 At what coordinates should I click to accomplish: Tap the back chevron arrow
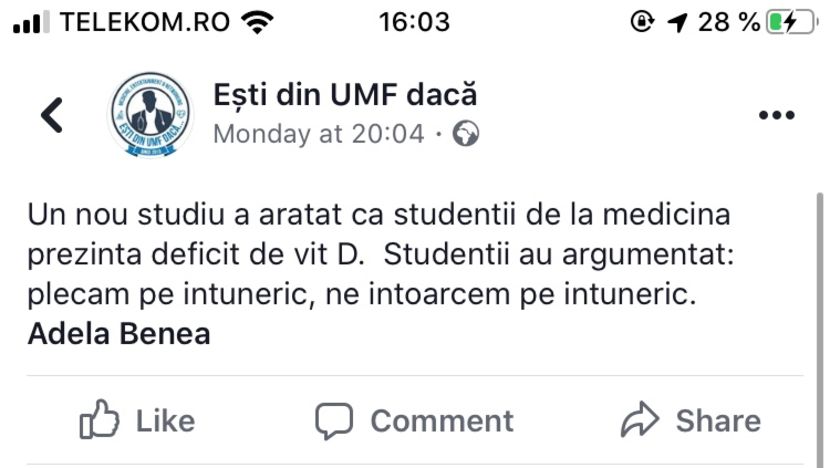tap(52, 116)
